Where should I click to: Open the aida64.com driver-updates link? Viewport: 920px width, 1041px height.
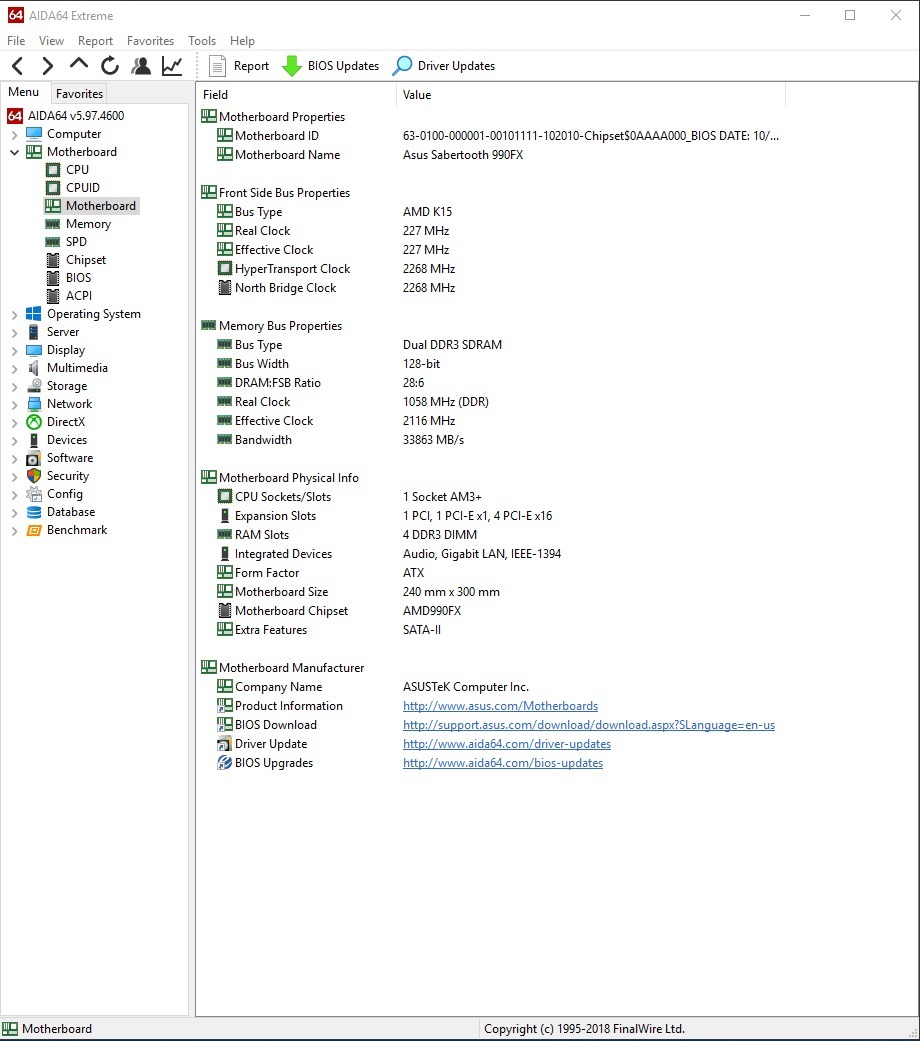coord(507,744)
